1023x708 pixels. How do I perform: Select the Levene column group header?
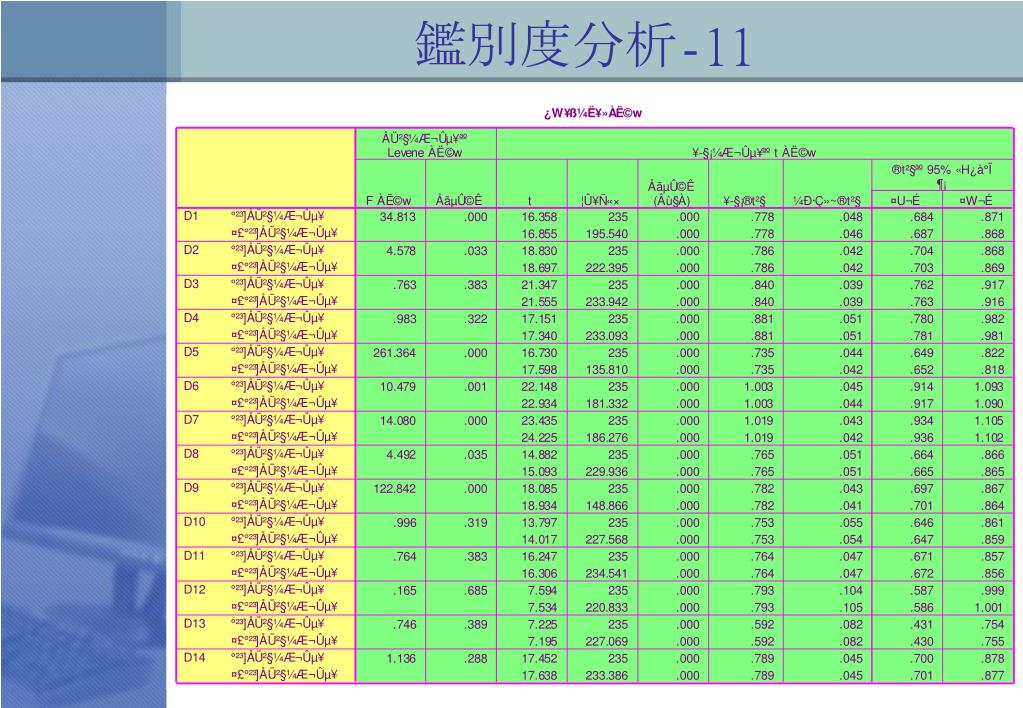point(425,145)
